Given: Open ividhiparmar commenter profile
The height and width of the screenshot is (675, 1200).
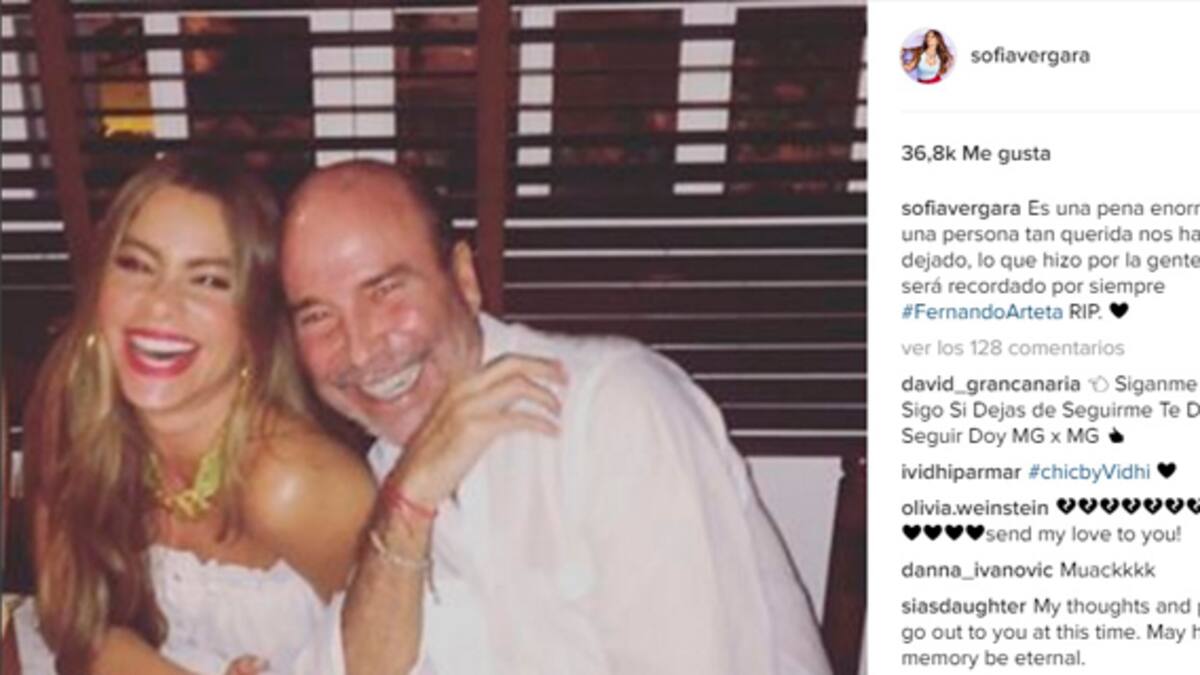Looking at the screenshot, I should (961, 471).
